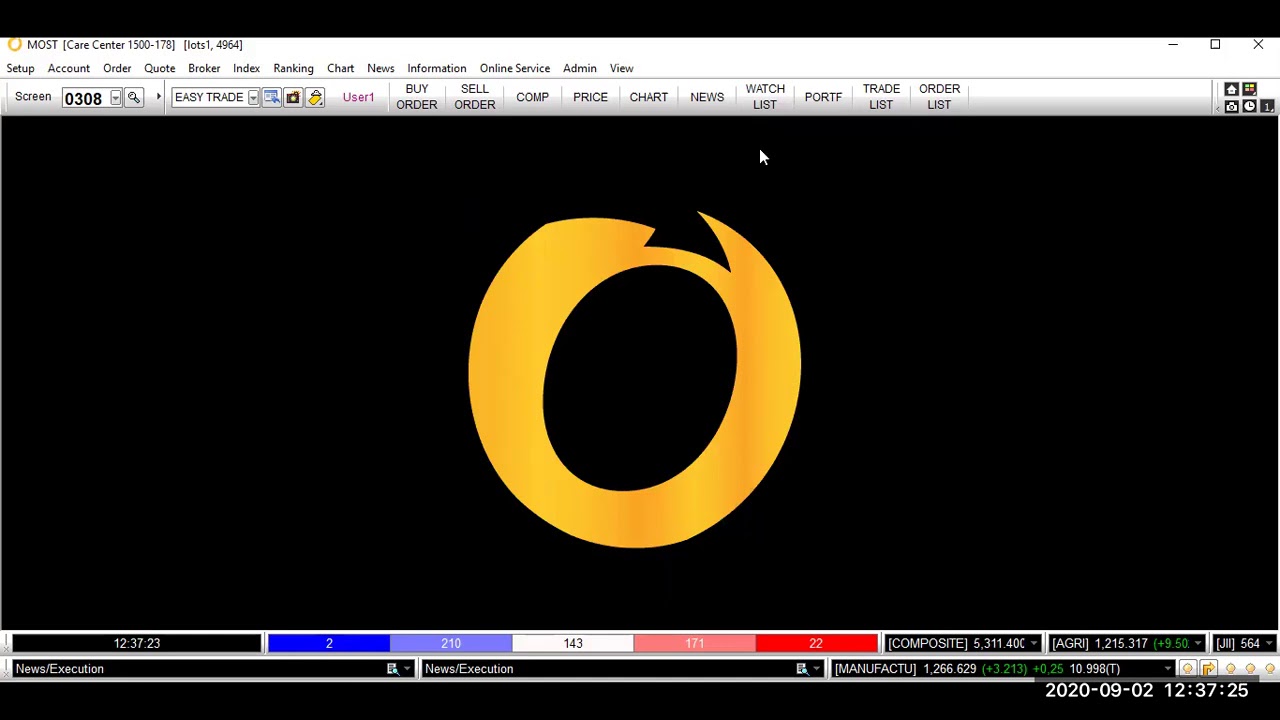Expand the COMPOSITE index dropdown
The width and height of the screenshot is (1280, 720).
coord(1033,644)
